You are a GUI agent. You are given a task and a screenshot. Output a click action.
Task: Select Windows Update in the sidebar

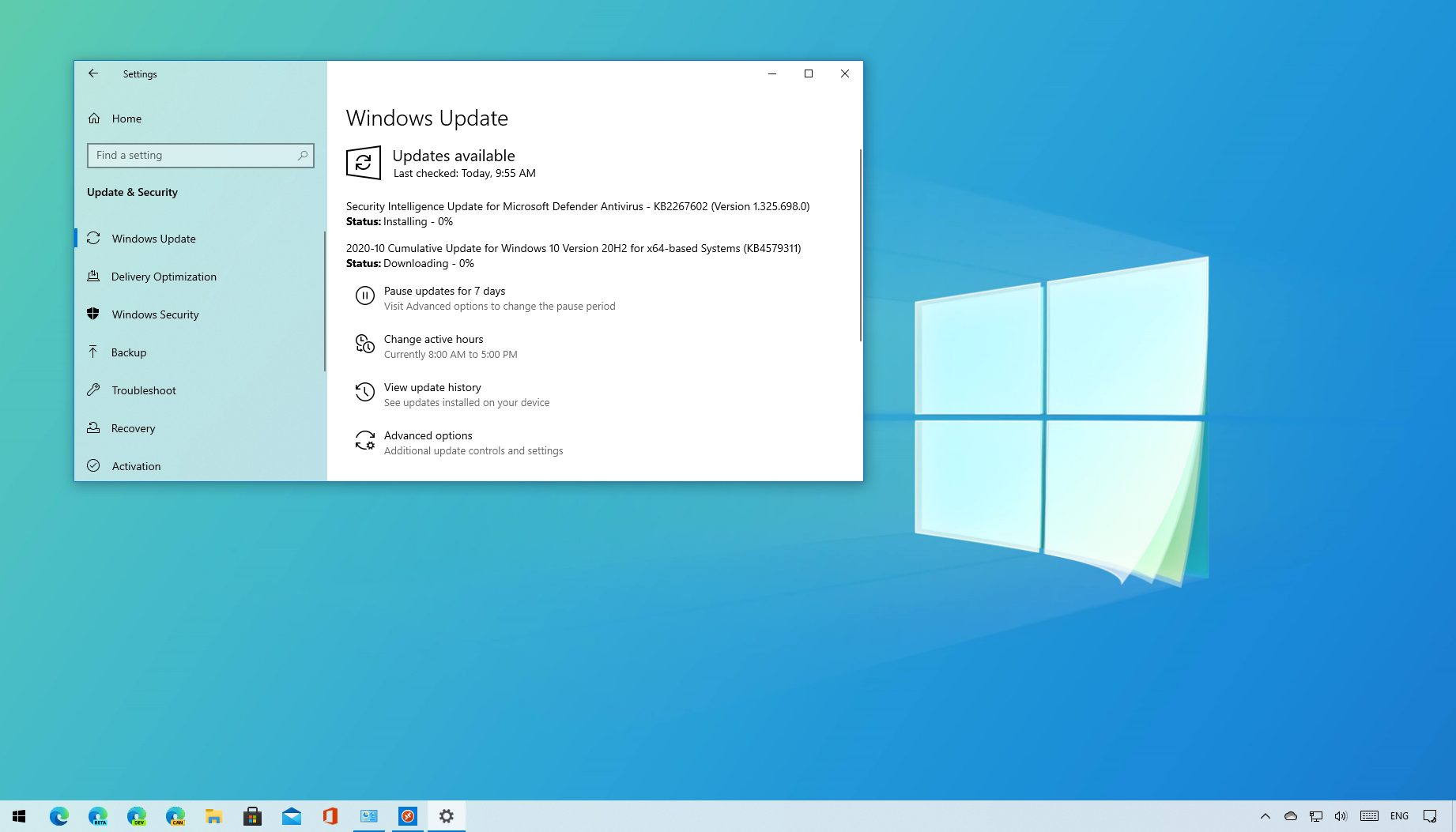(x=199, y=239)
